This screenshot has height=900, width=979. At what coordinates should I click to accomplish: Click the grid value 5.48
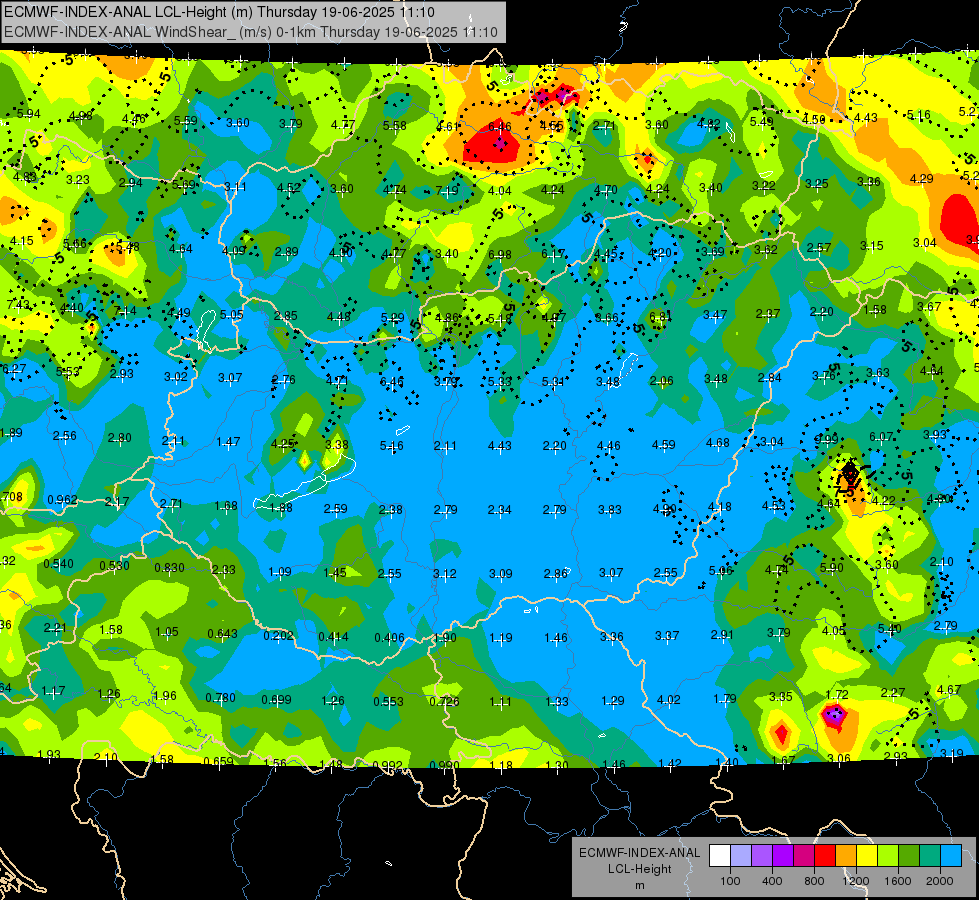(128, 247)
